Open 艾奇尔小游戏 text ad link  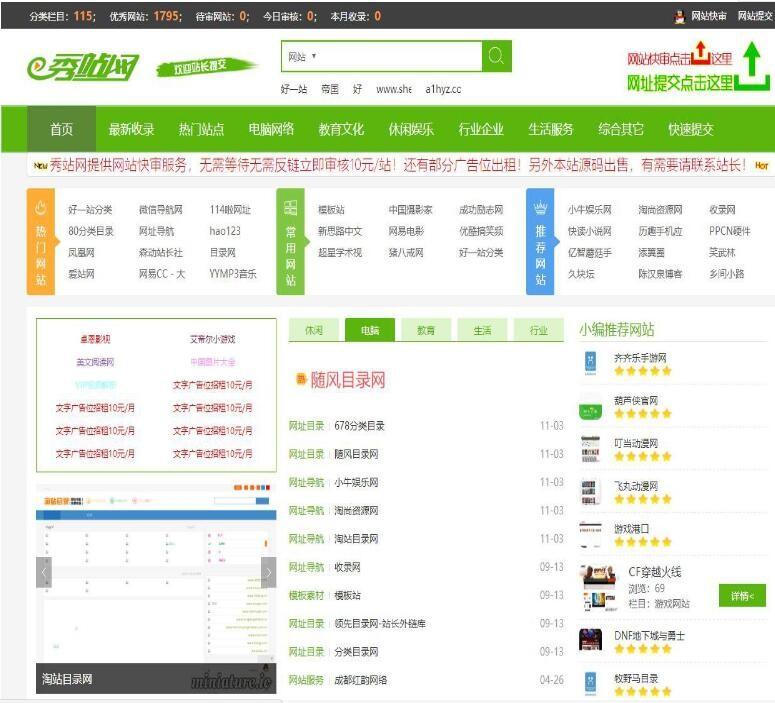tap(213, 339)
